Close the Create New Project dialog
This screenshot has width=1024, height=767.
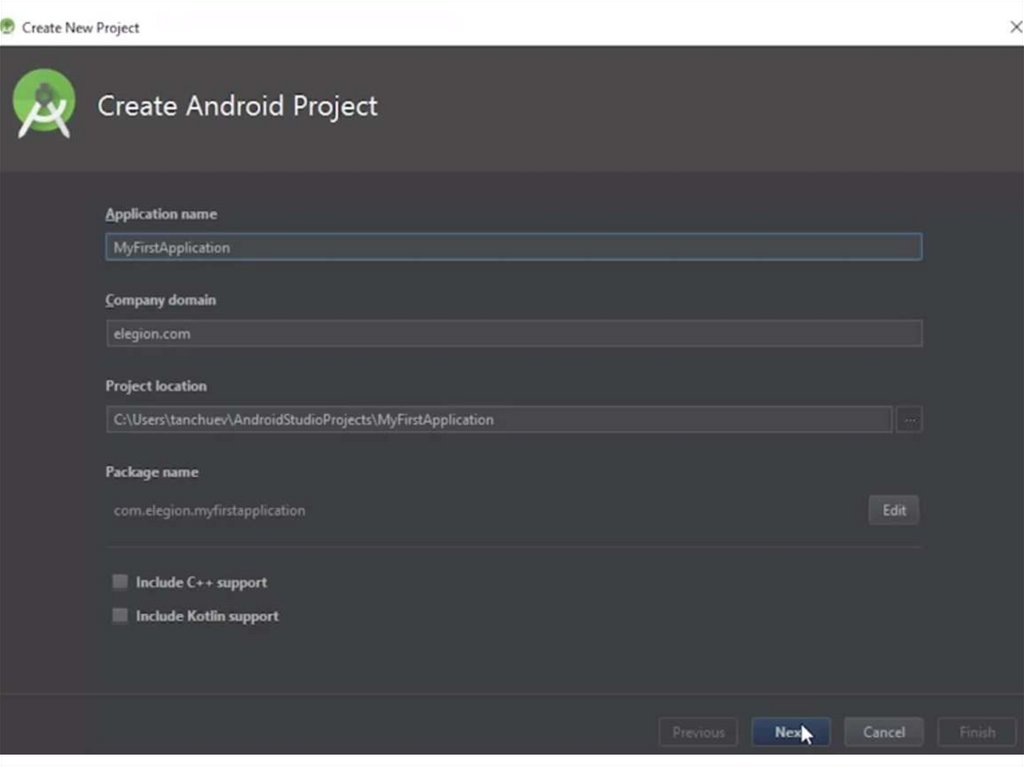point(1015,27)
